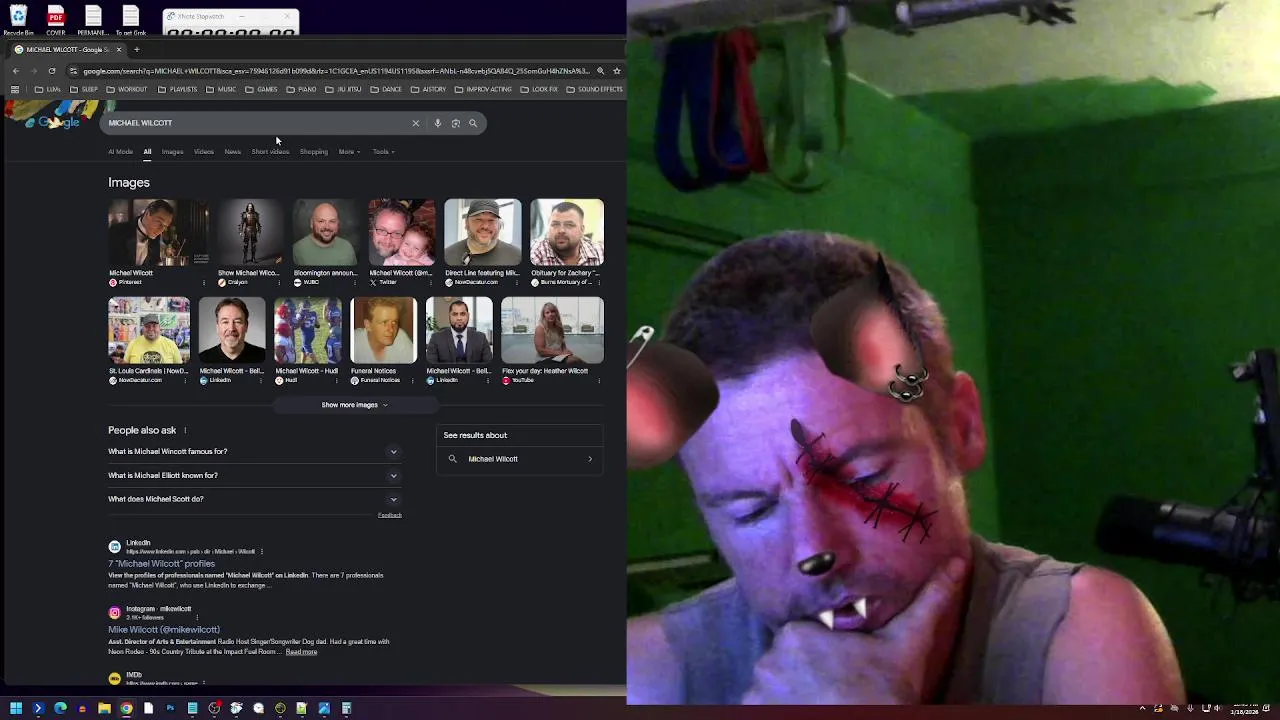Switch to the Shopping tab
Viewport: 1280px width, 720px height.
(314, 152)
